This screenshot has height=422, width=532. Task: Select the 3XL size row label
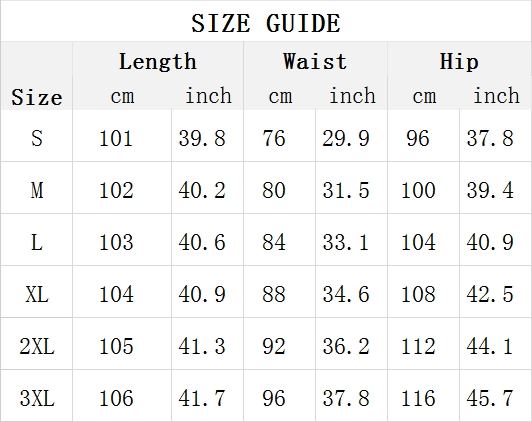coord(37,398)
